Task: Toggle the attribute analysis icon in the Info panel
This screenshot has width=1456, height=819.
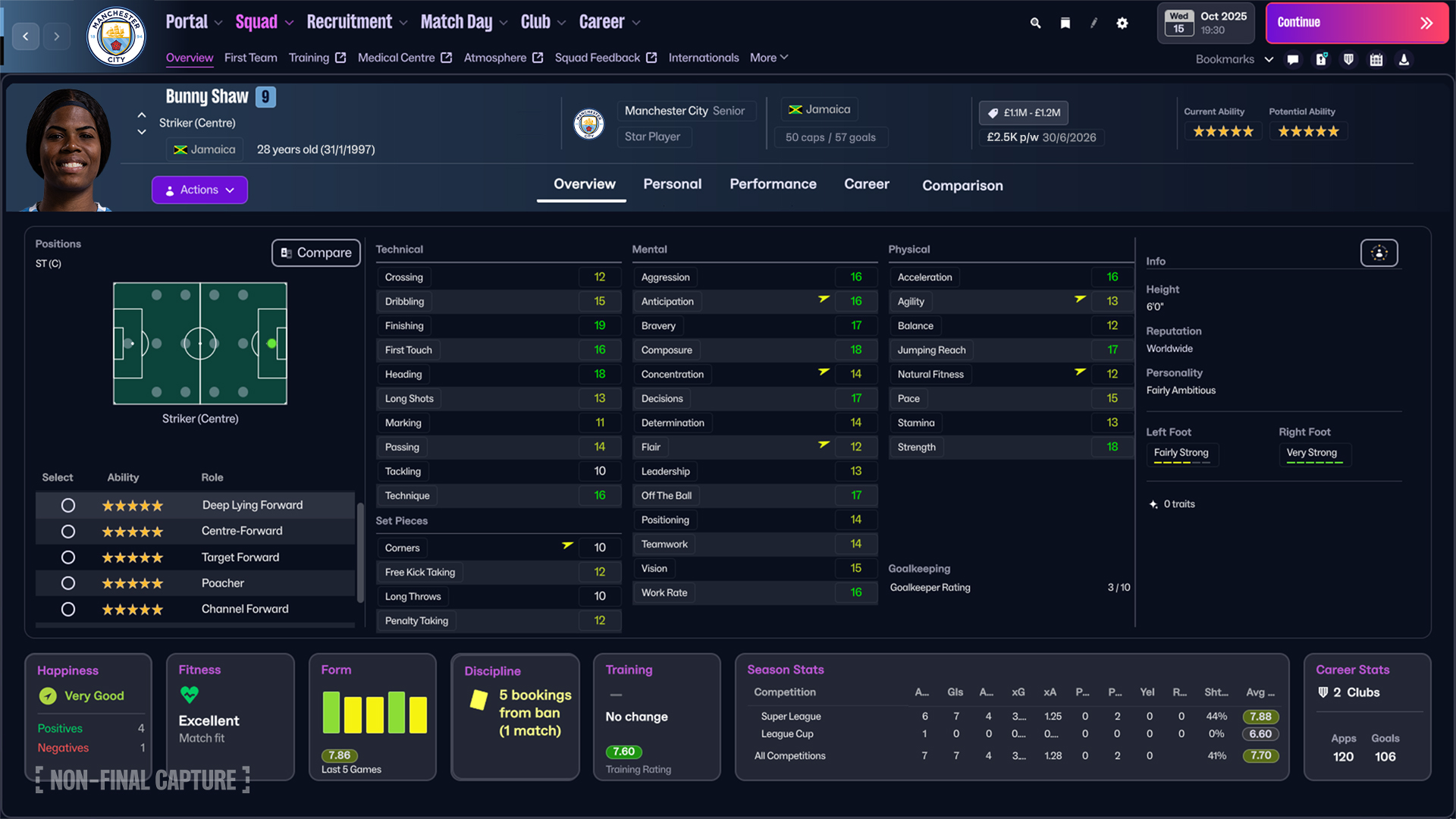Action: 1379,253
